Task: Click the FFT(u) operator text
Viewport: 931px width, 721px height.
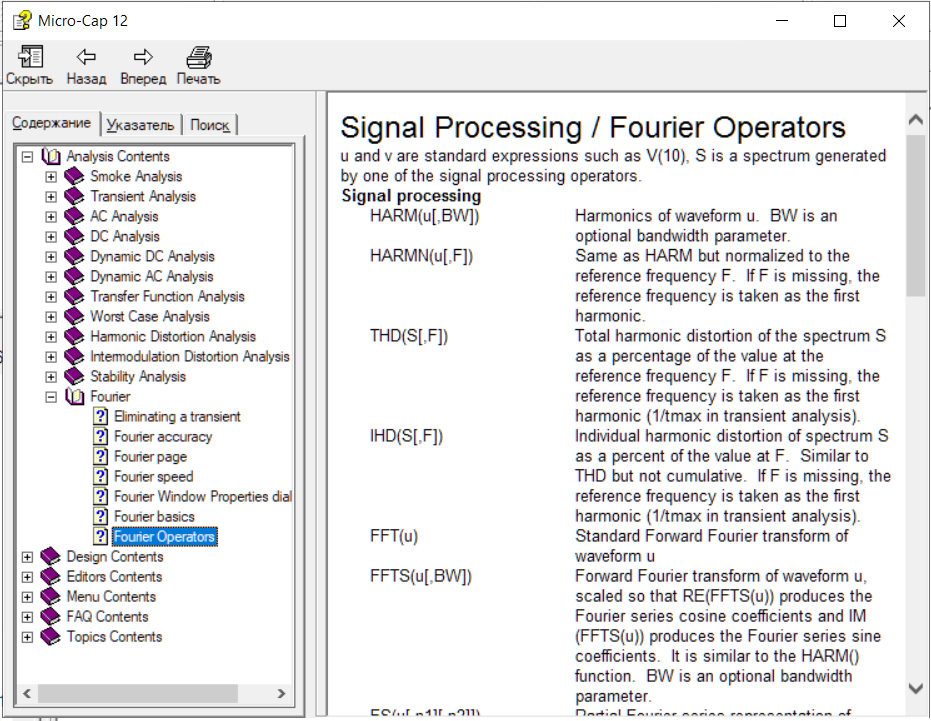Action: coord(394,536)
